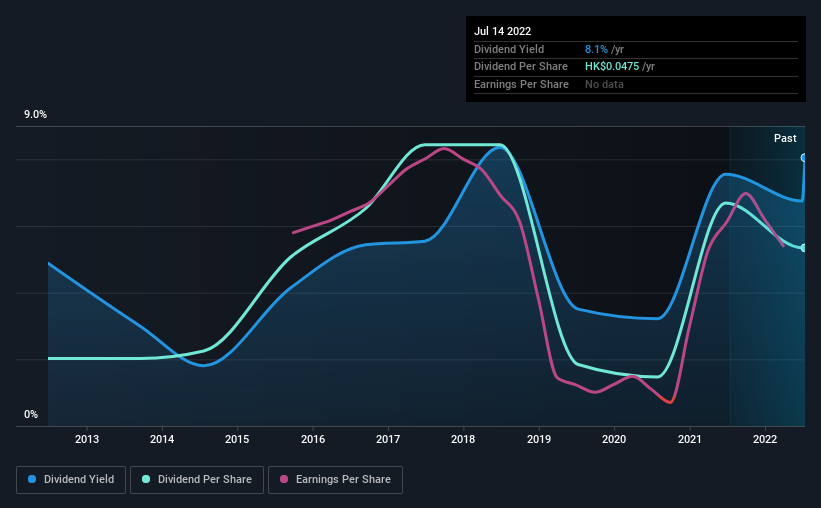Click the Earnings Per Share No data text
The image size is (821, 508).
[604, 84]
